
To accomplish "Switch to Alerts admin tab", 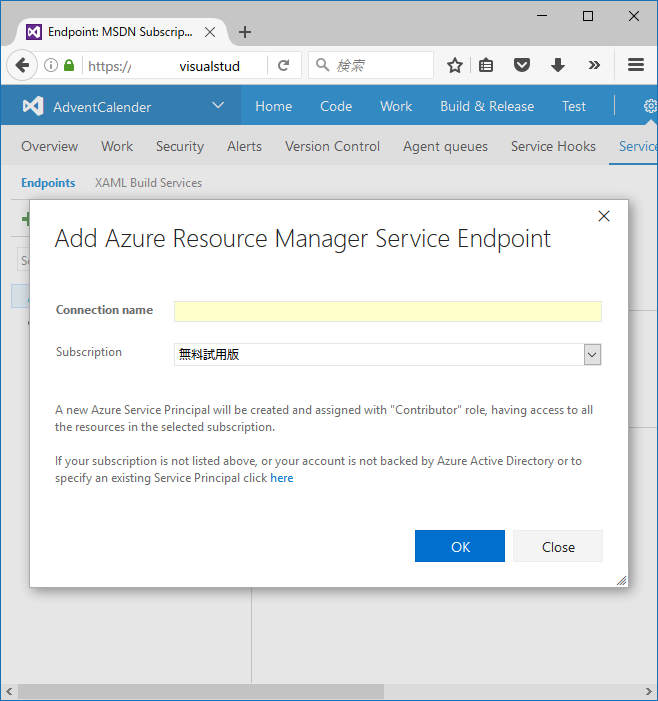I will pos(244,146).
